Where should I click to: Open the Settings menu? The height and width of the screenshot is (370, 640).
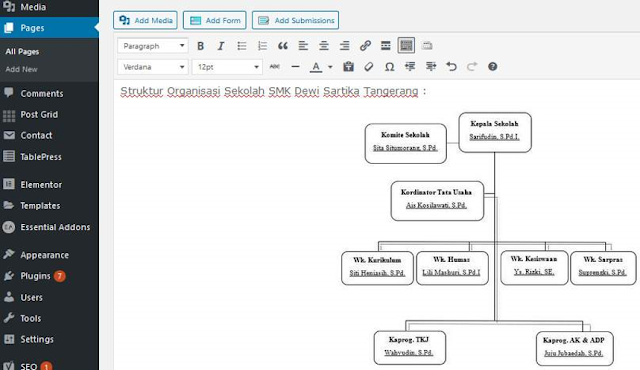[49, 339]
